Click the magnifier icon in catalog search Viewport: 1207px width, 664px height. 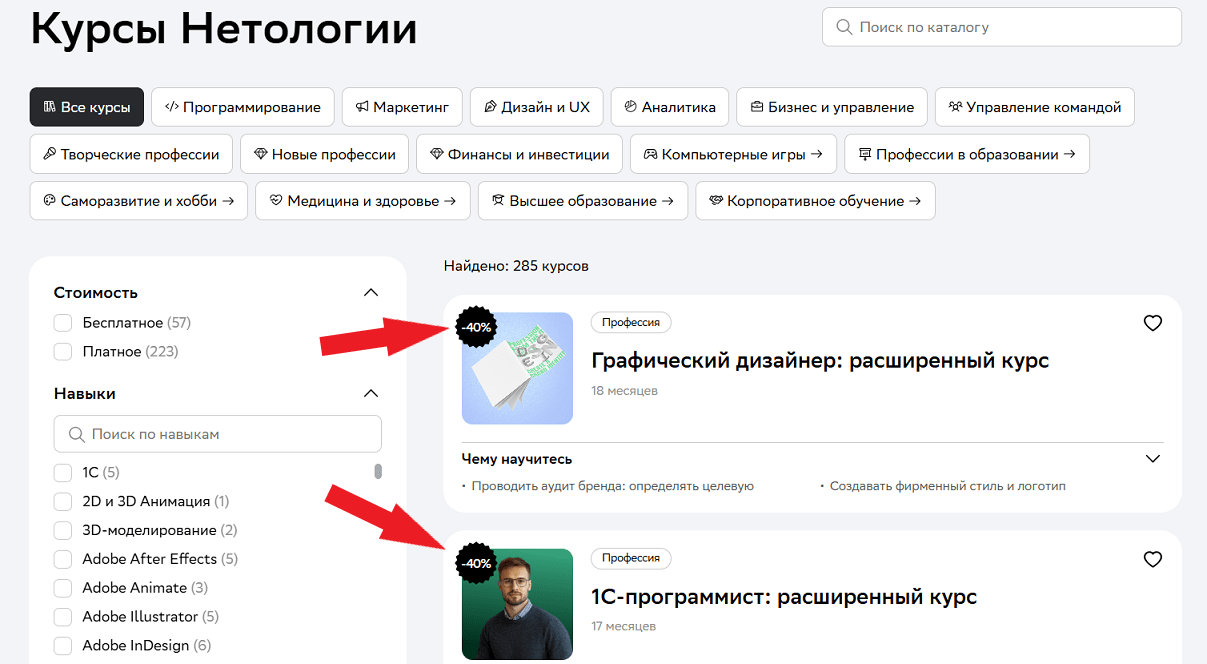pos(844,27)
